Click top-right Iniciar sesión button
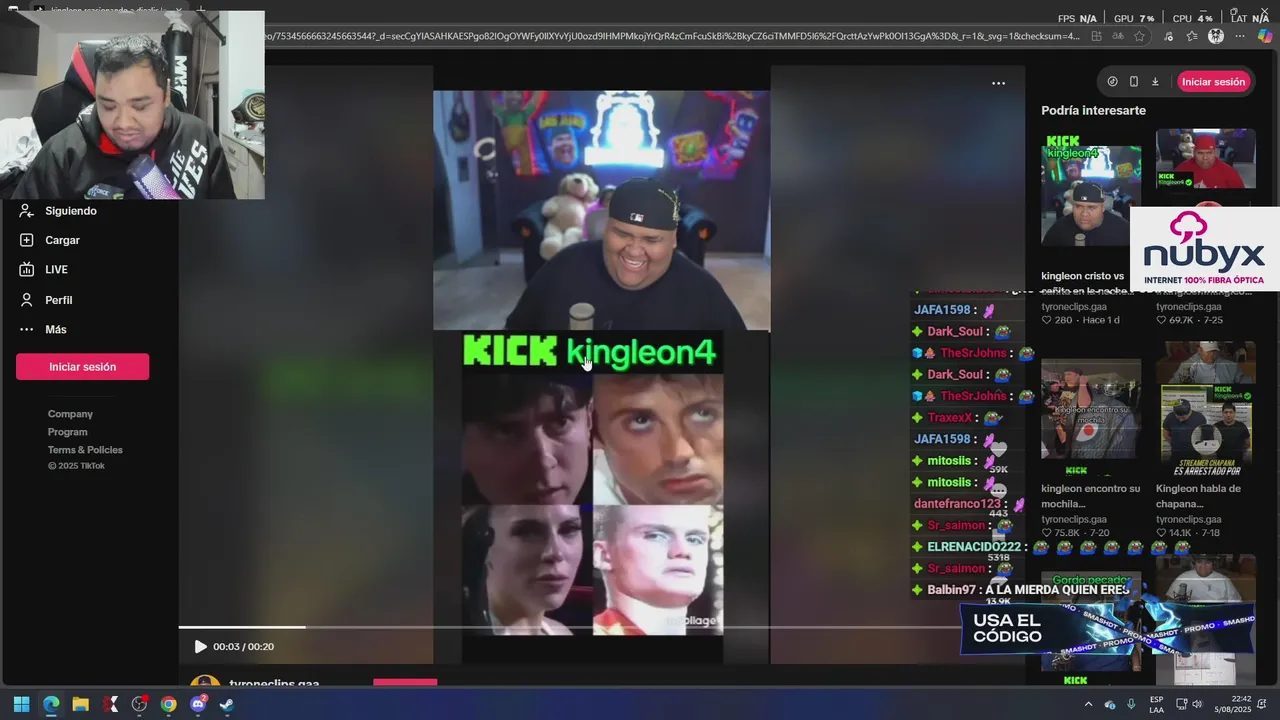This screenshot has width=1280, height=720. point(1213,82)
